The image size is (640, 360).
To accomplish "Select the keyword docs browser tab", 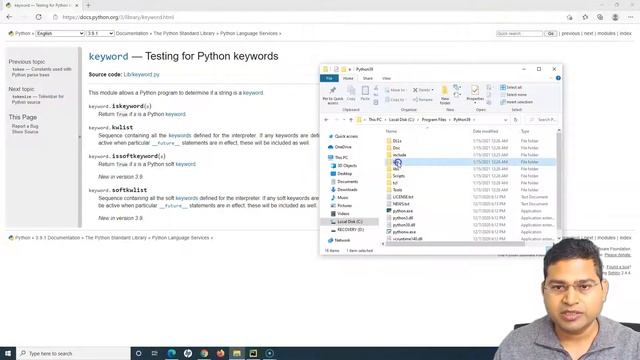I will point(41,5).
